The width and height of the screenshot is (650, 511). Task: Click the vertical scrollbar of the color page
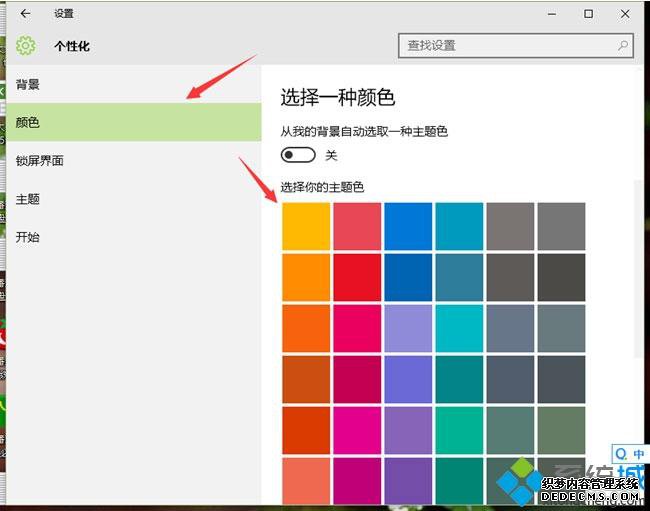(638, 269)
